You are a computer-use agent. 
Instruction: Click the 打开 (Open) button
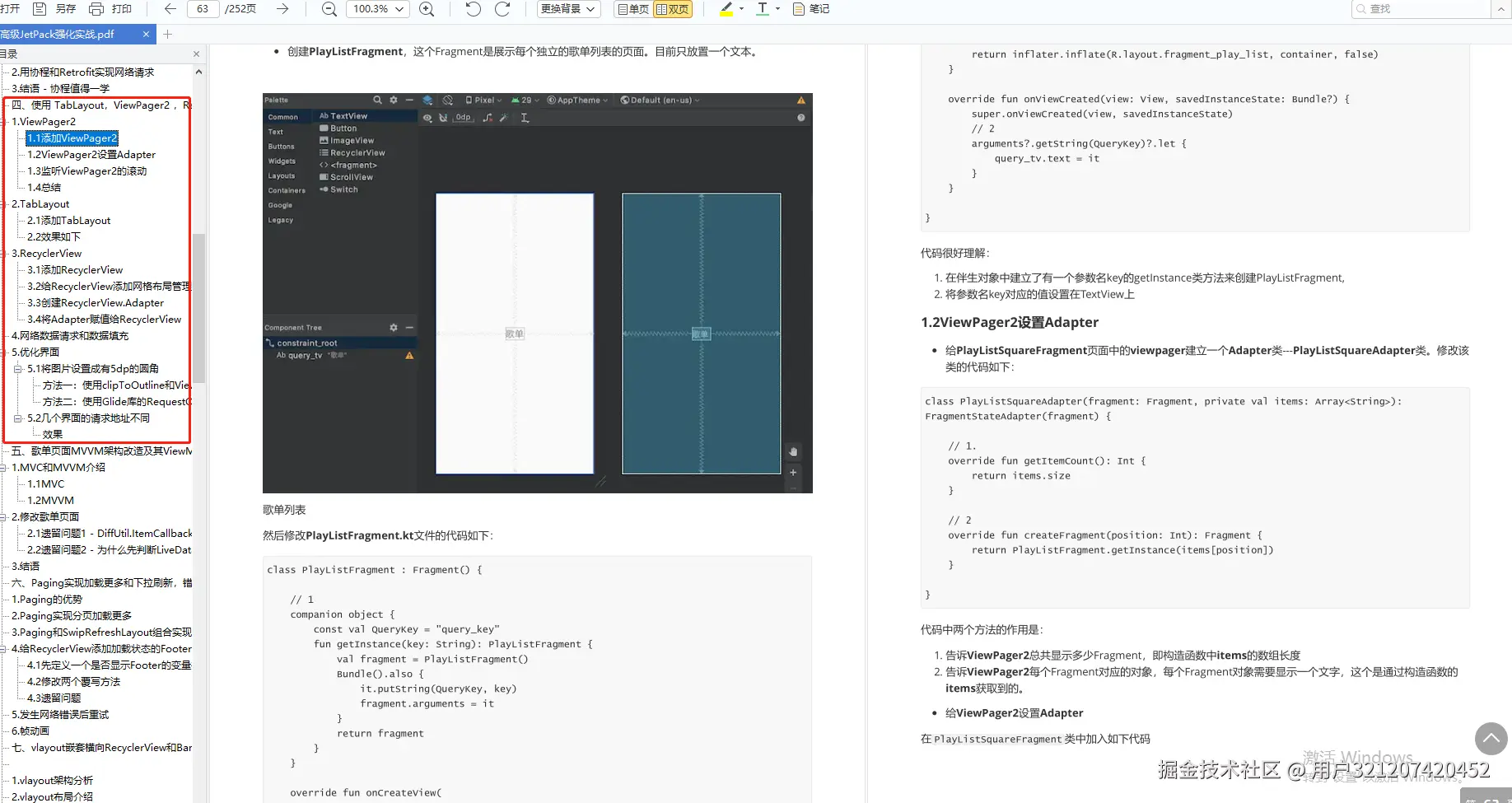[x=10, y=9]
